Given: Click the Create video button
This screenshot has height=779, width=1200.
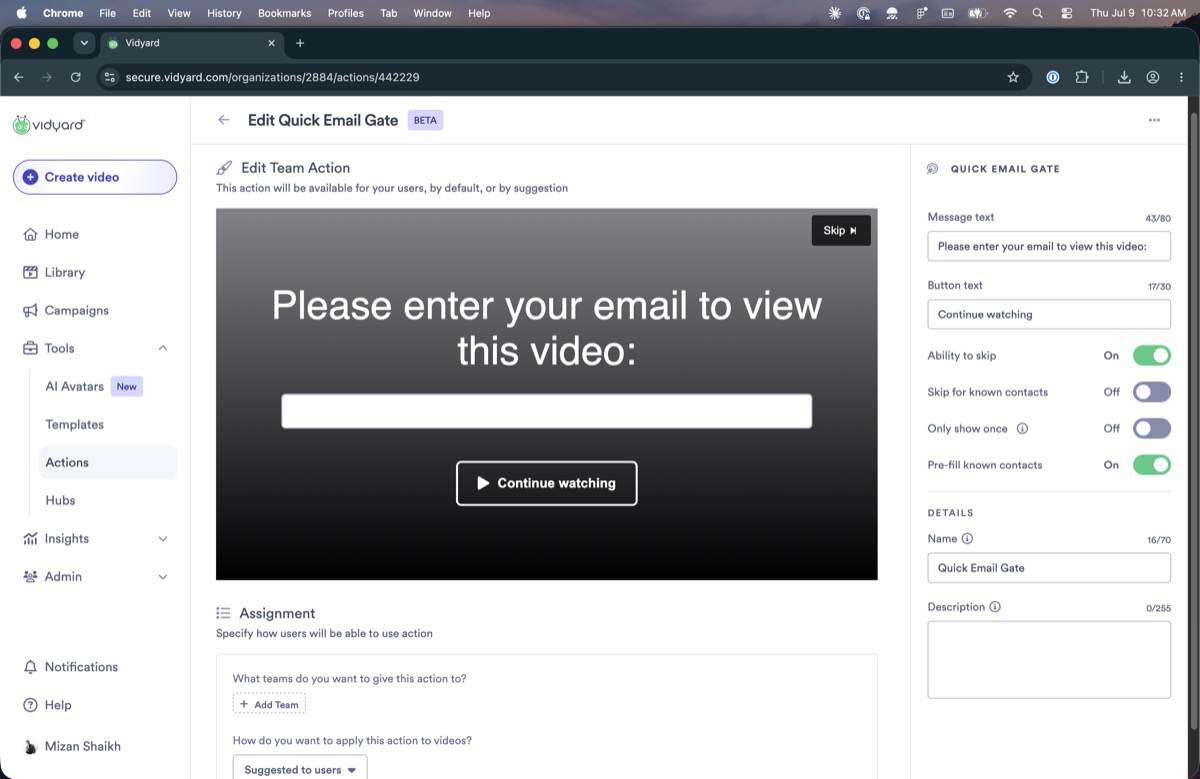Looking at the screenshot, I should pos(95,177).
